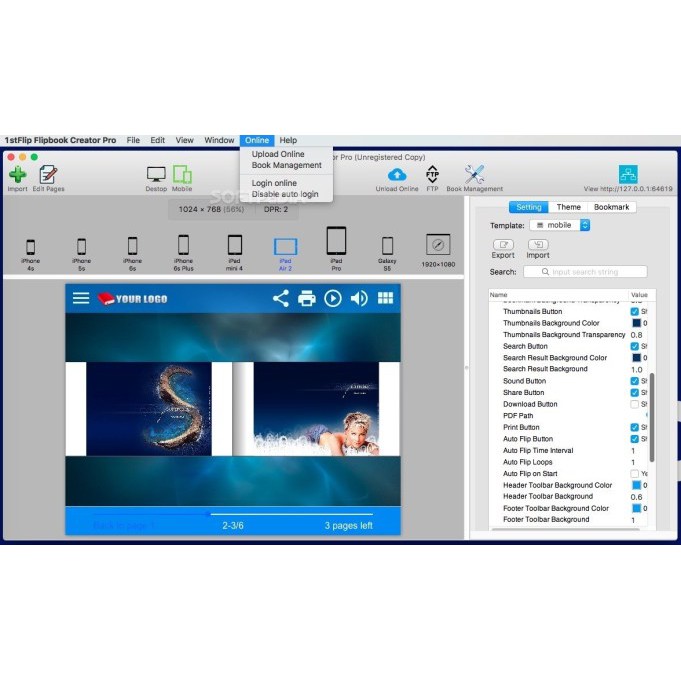This screenshot has width=681, height=681.
Task: Open the thumbnails grid icon
Action: pos(385,298)
